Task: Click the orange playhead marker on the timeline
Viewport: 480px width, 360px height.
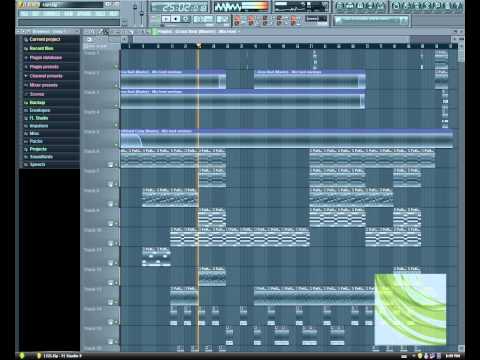Action: click(x=199, y=46)
